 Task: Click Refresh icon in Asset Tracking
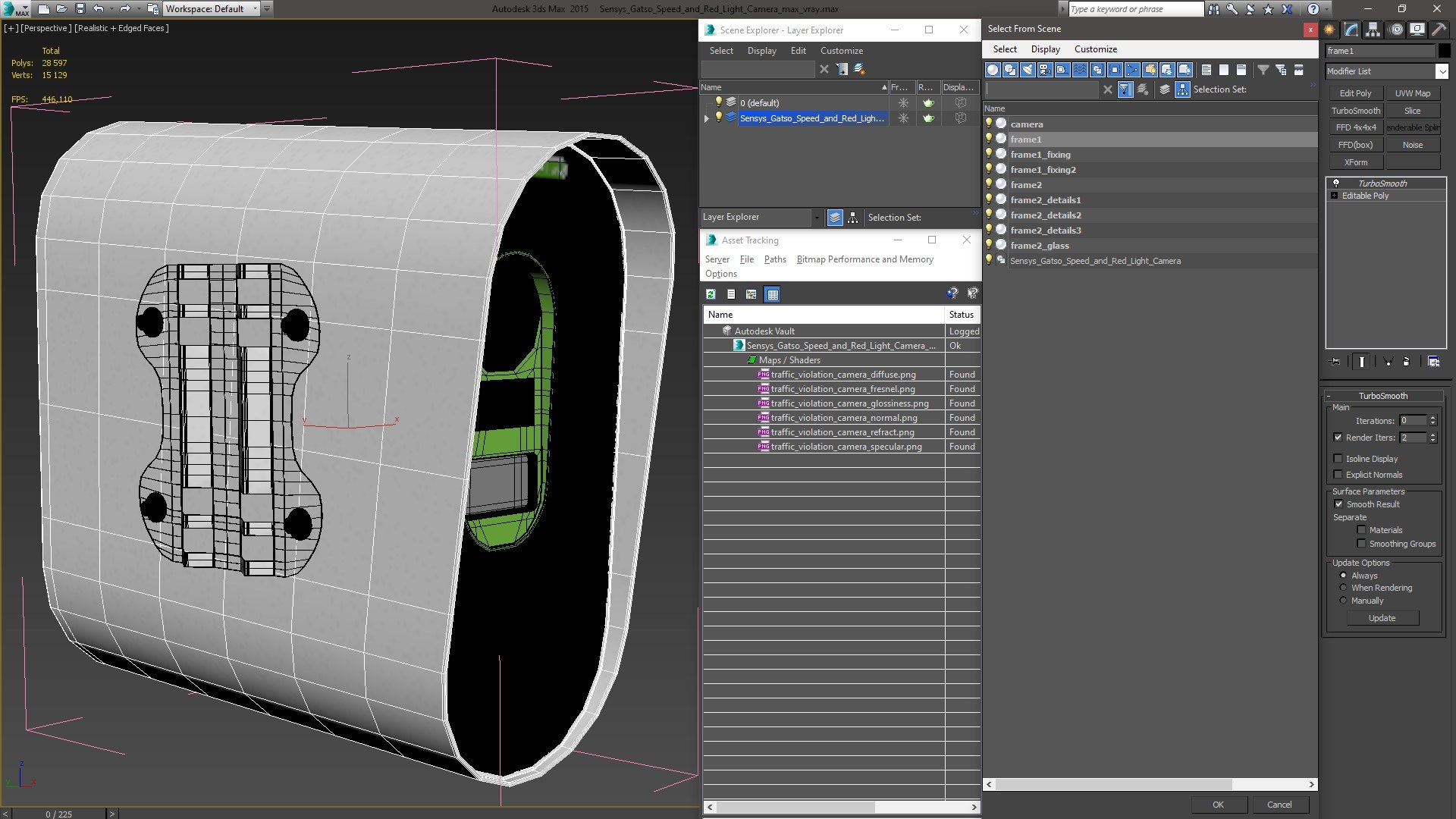click(x=711, y=294)
